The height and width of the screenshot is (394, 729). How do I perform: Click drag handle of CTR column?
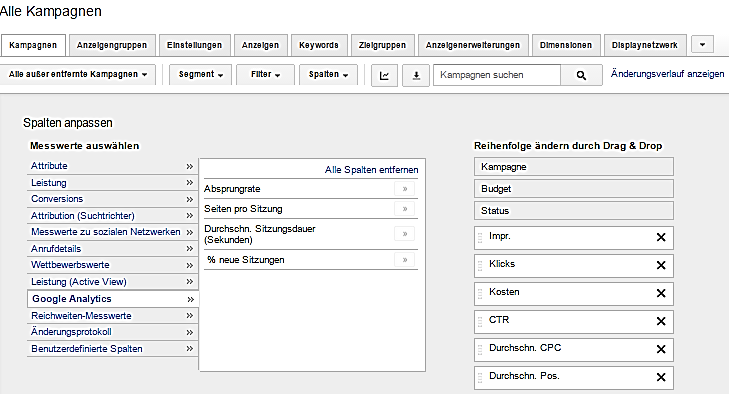(480, 321)
